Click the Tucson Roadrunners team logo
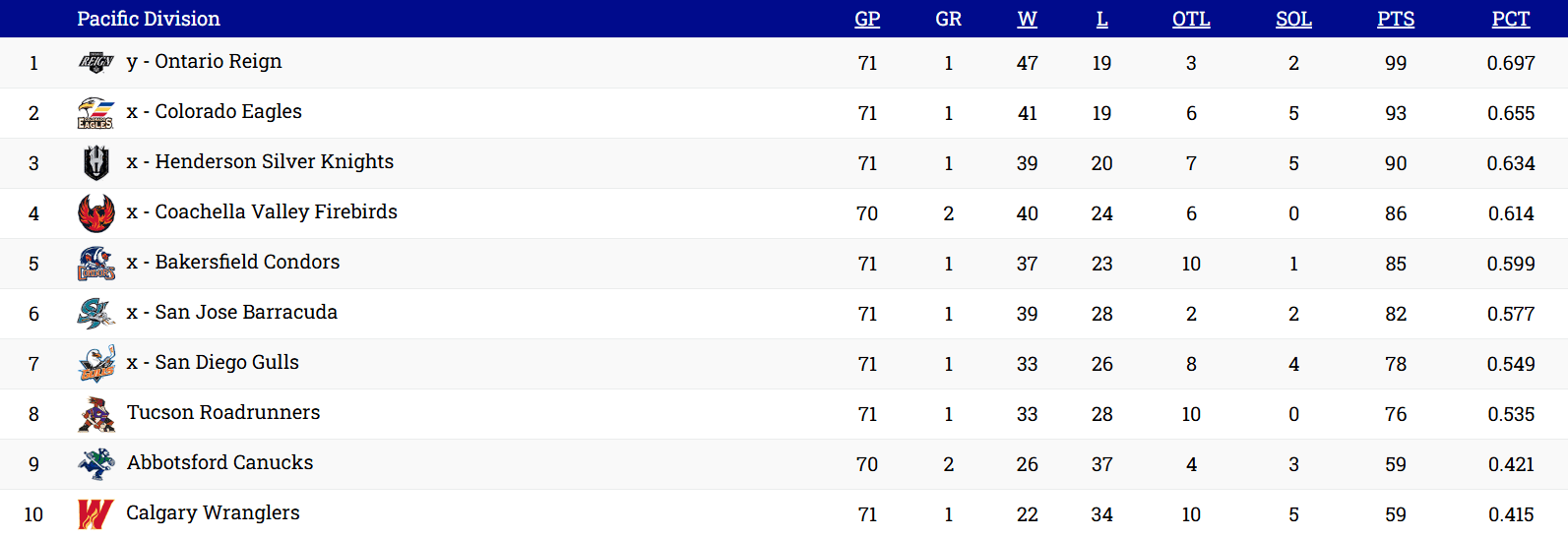Viewport: 1568px width, 538px height. point(95,414)
